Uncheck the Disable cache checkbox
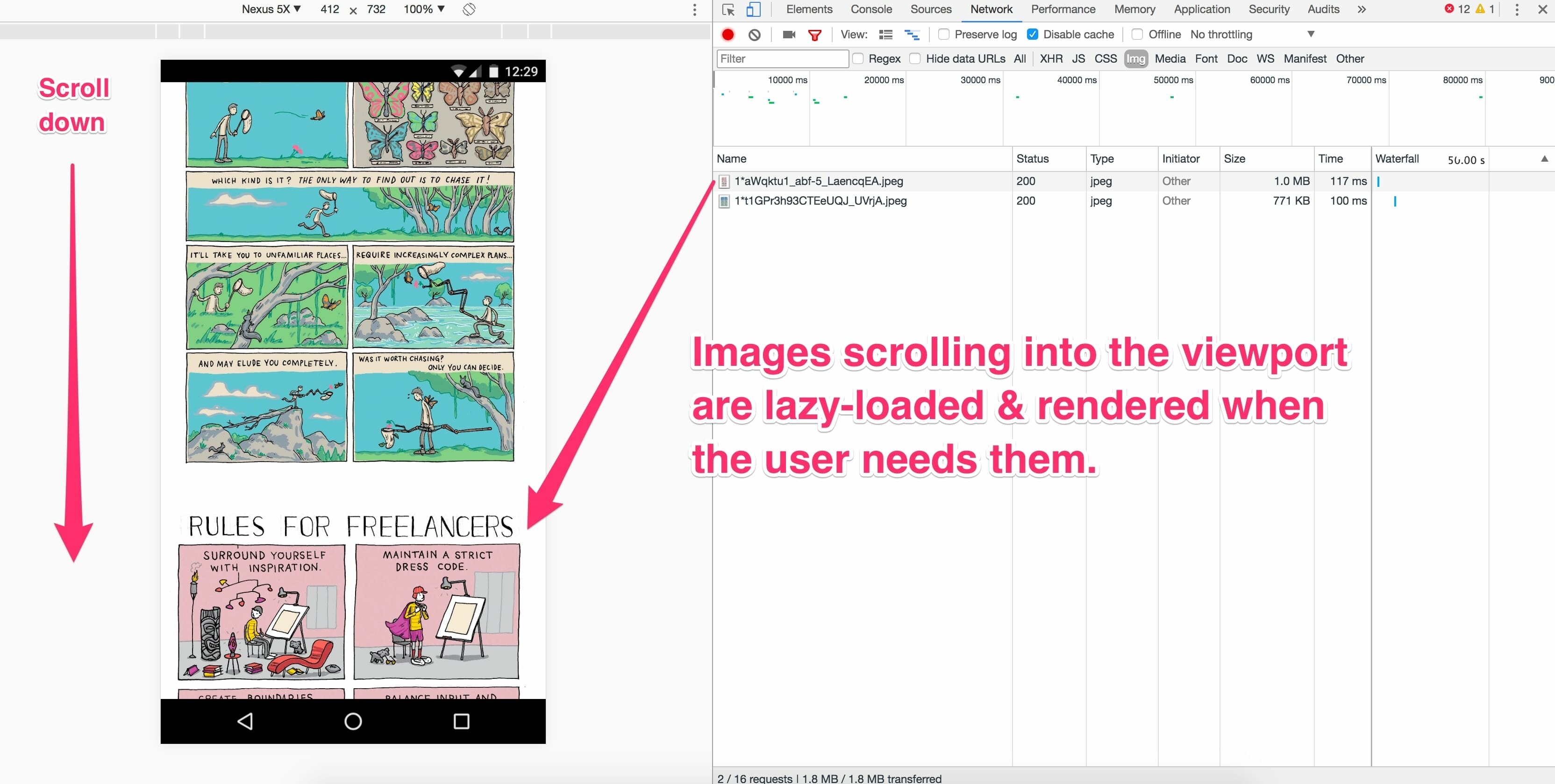The image size is (1555, 784). [1033, 35]
